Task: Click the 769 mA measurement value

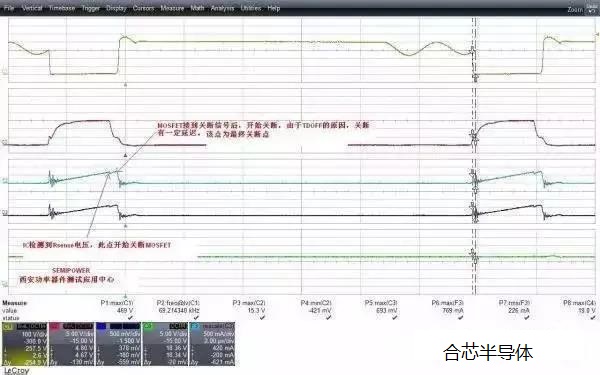Action: tap(453, 310)
